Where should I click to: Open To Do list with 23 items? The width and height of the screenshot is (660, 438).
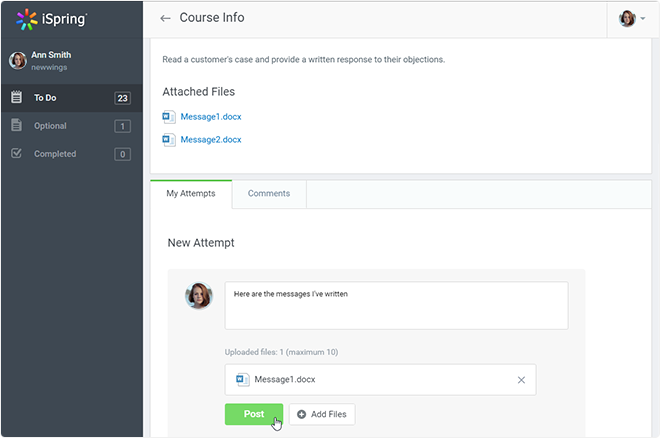(72, 98)
